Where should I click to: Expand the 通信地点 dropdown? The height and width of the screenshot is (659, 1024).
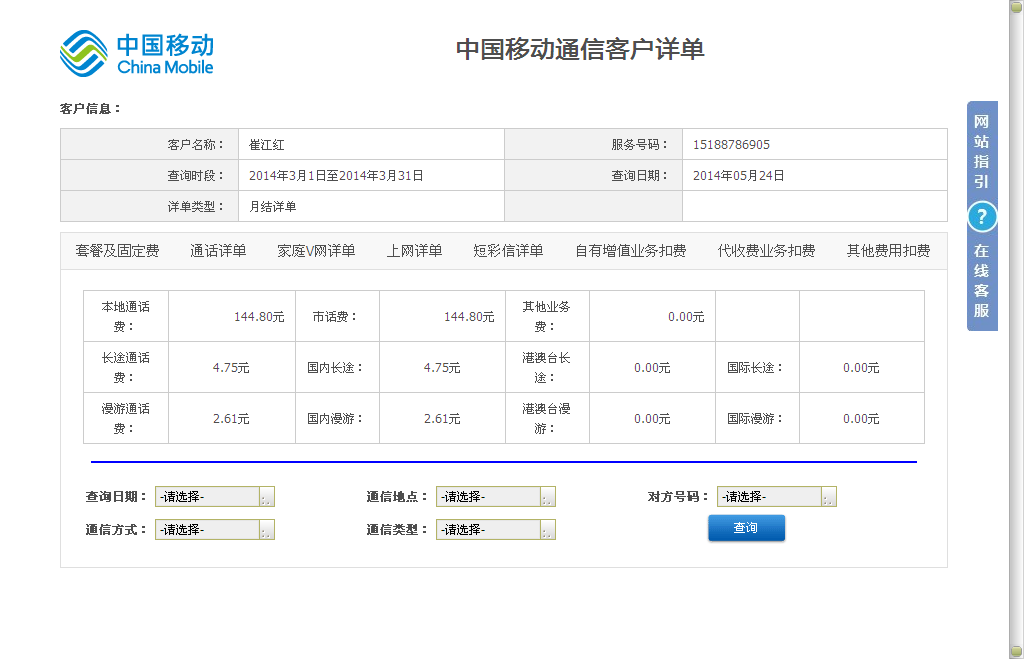point(495,497)
